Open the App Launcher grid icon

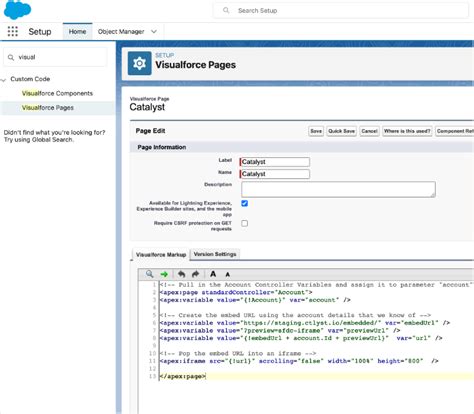[13, 31]
